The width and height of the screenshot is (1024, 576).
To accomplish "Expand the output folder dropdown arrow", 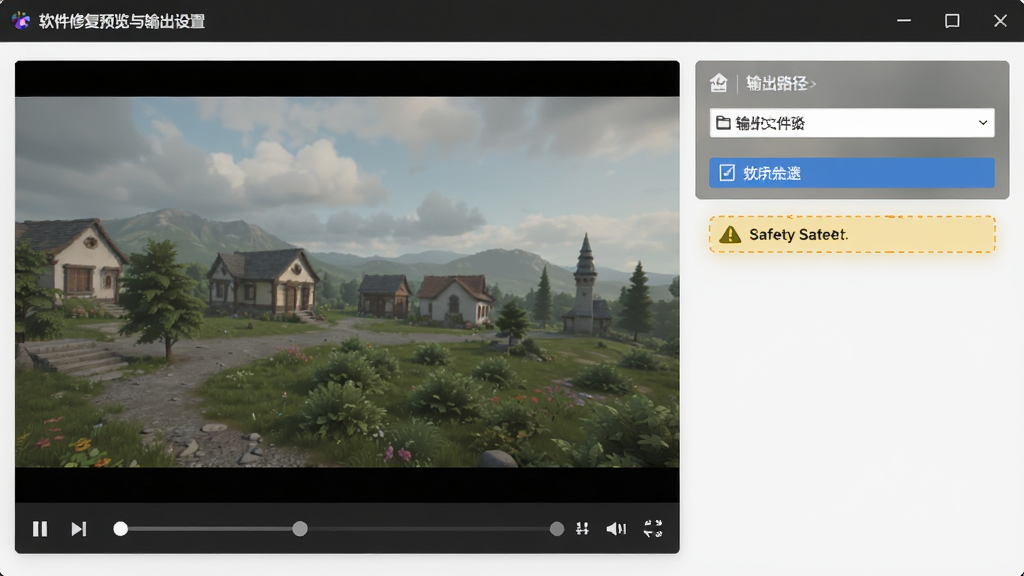I will click(982, 123).
